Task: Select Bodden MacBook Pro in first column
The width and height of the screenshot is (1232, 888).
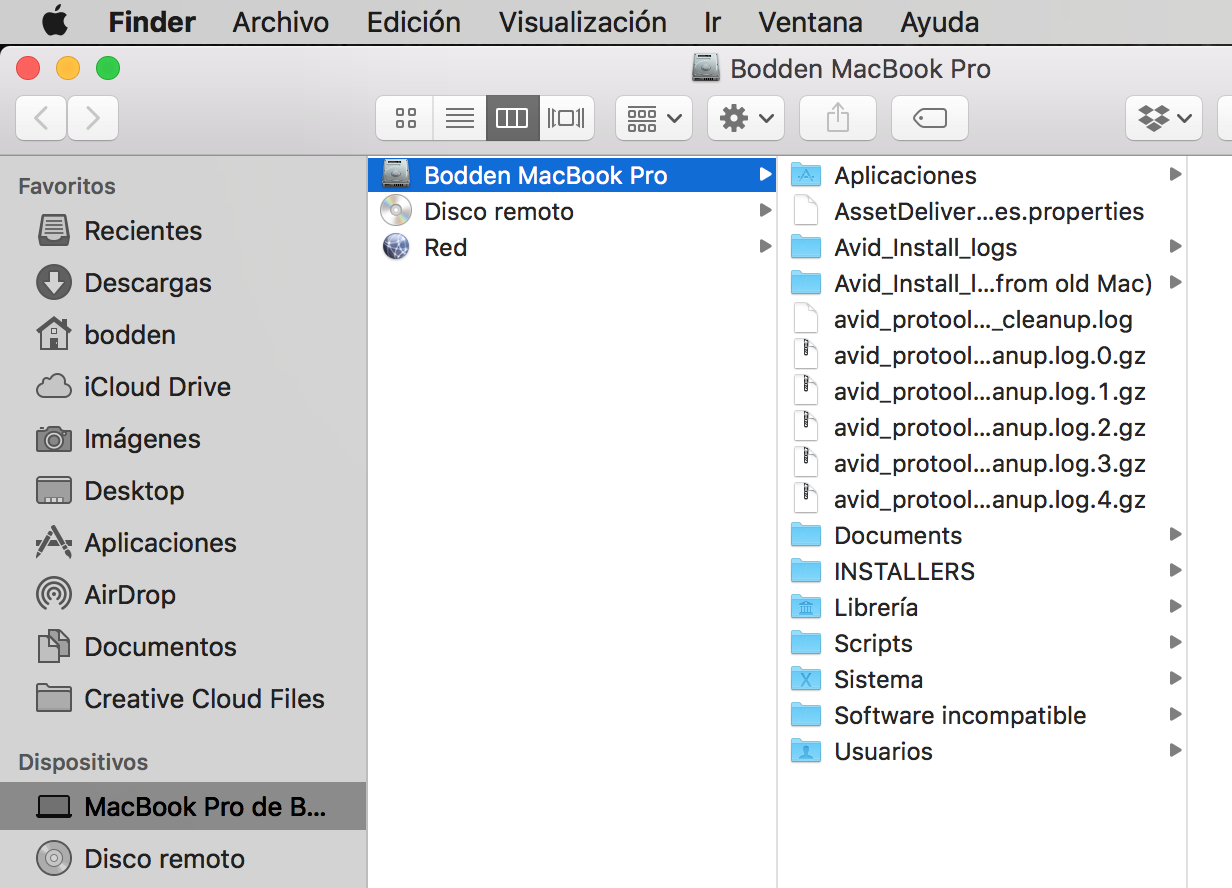Action: click(572, 175)
